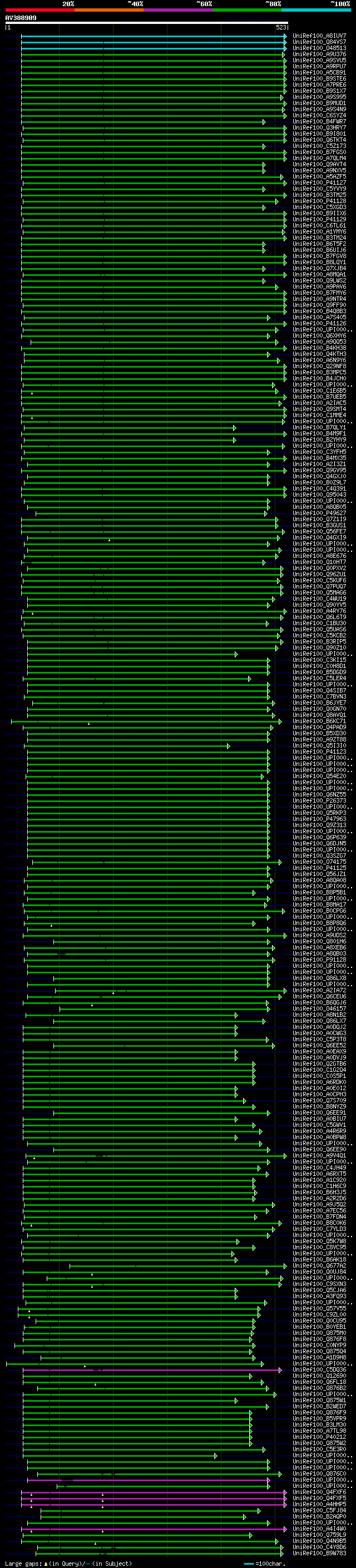Click the cyan ~100% identity legend segment
The width and height of the screenshot is (356, 1568).
[316, 10]
